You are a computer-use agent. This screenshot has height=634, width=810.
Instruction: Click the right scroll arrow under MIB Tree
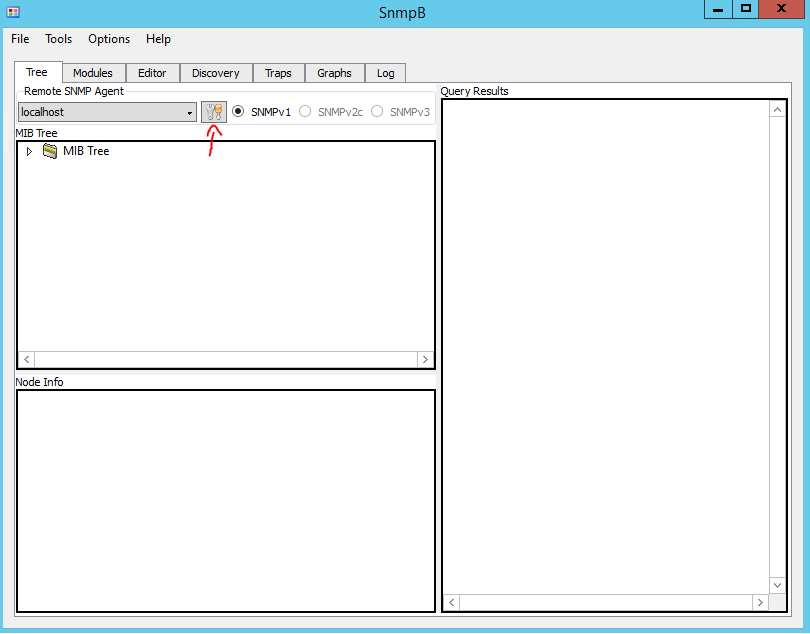point(425,359)
